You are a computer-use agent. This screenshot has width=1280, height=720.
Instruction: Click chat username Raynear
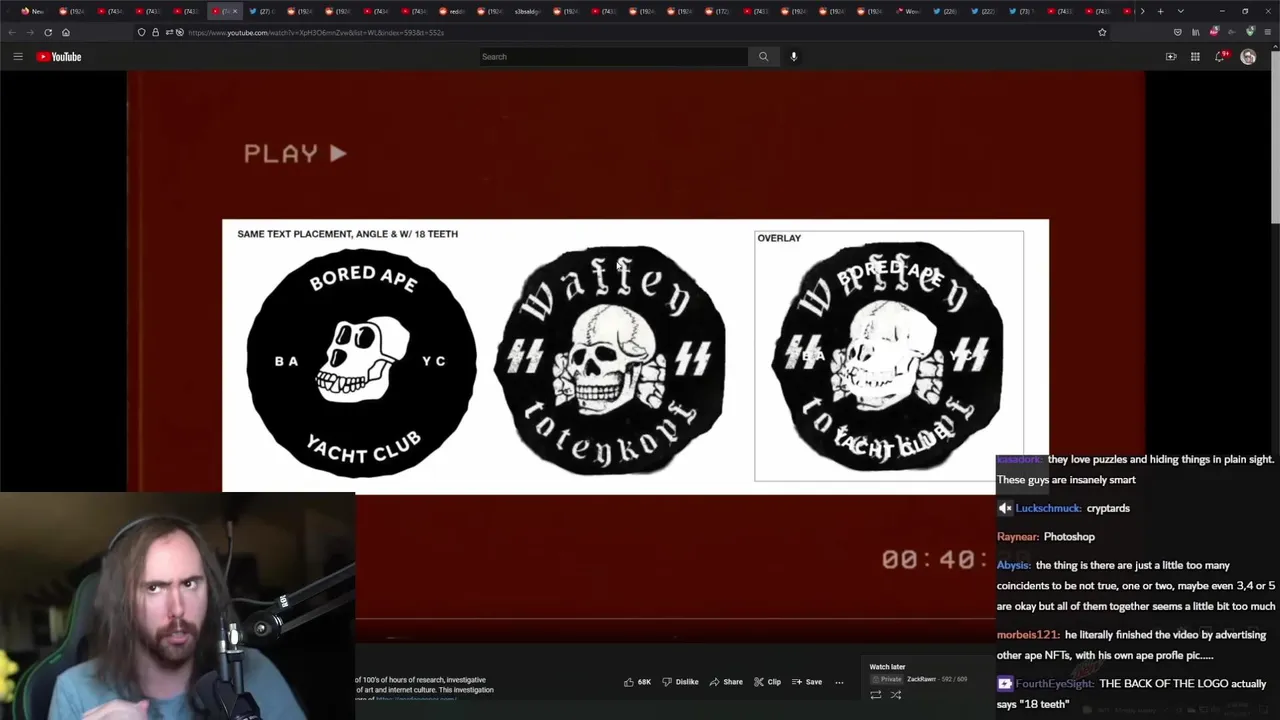coord(1017,537)
